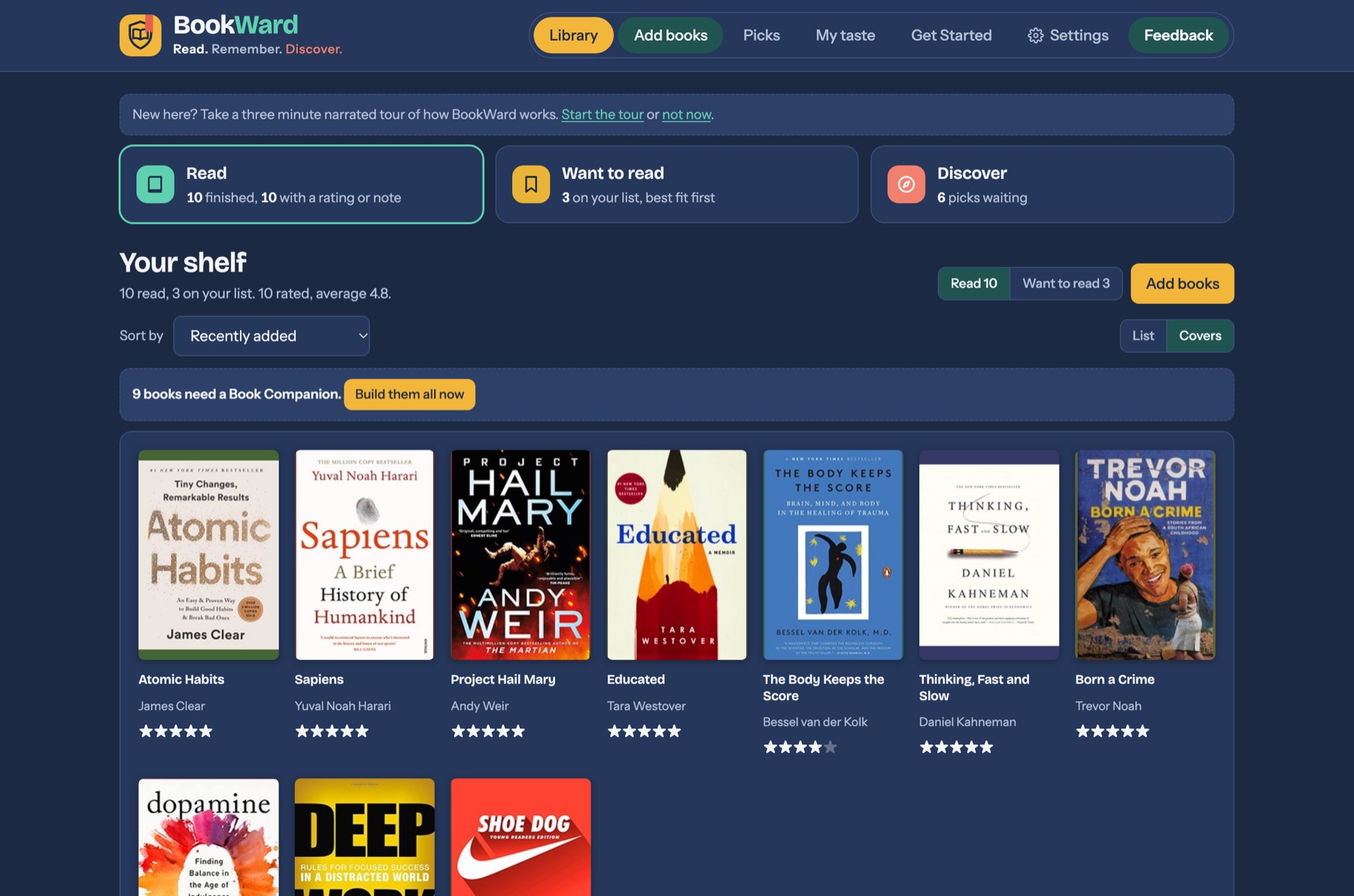Click Project Hail Mary star rating
1354x896 pixels.
(488, 731)
